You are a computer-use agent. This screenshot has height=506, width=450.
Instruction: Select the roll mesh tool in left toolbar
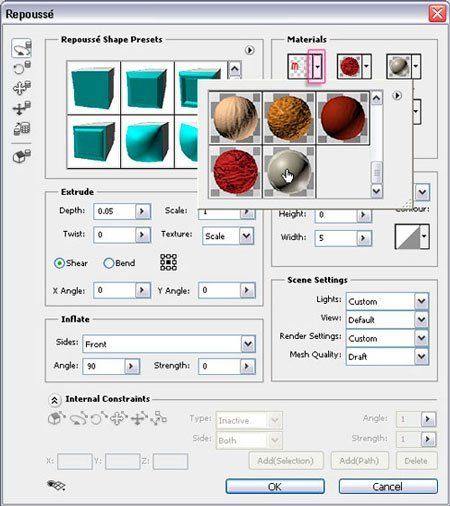[x=22, y=68]
